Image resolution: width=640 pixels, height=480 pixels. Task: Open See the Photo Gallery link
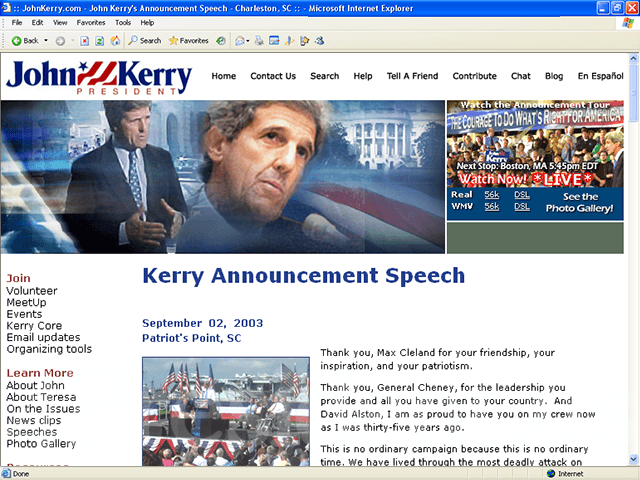click(x=580, y=202)
